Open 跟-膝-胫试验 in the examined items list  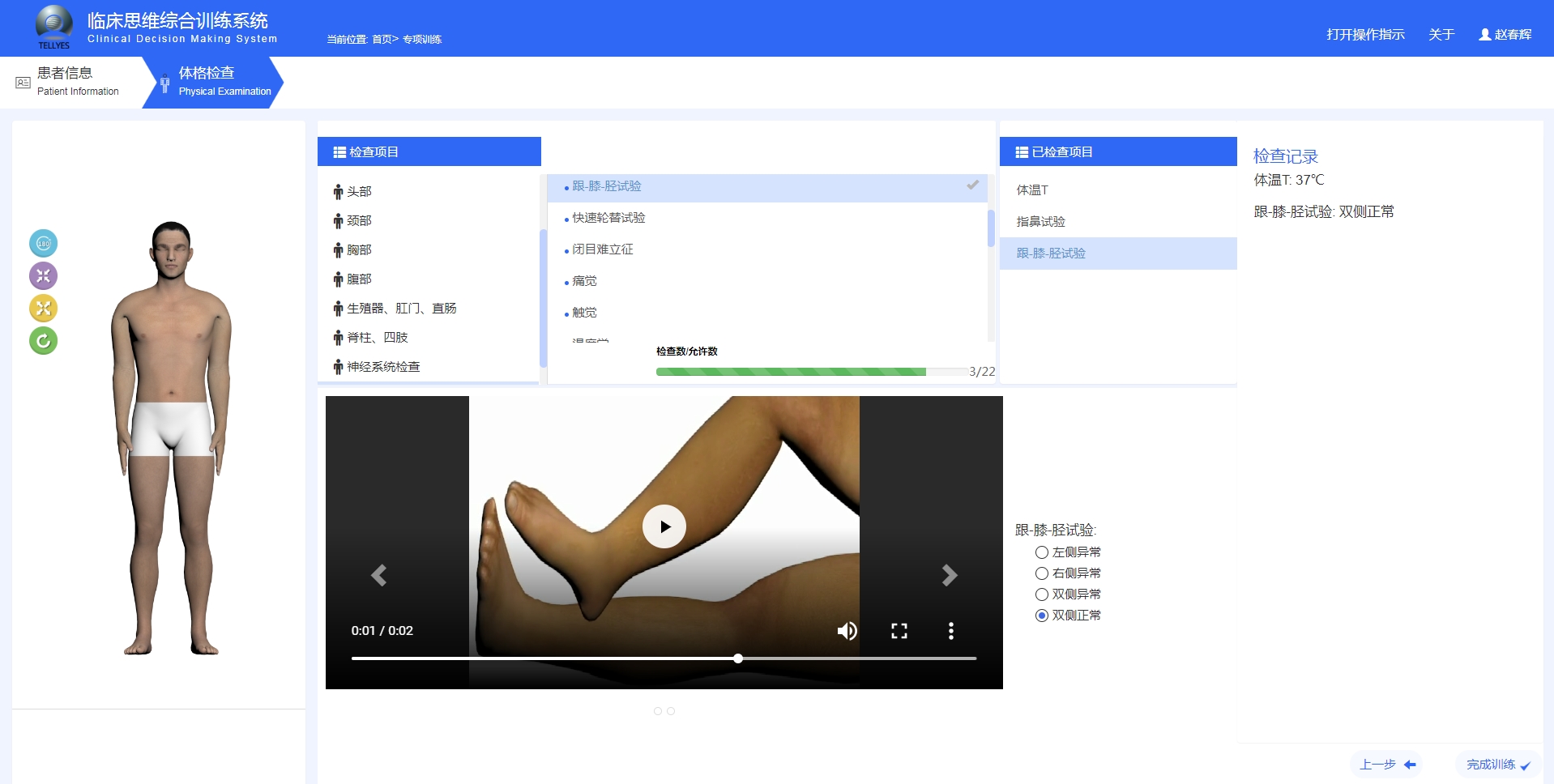point(1118,254)
